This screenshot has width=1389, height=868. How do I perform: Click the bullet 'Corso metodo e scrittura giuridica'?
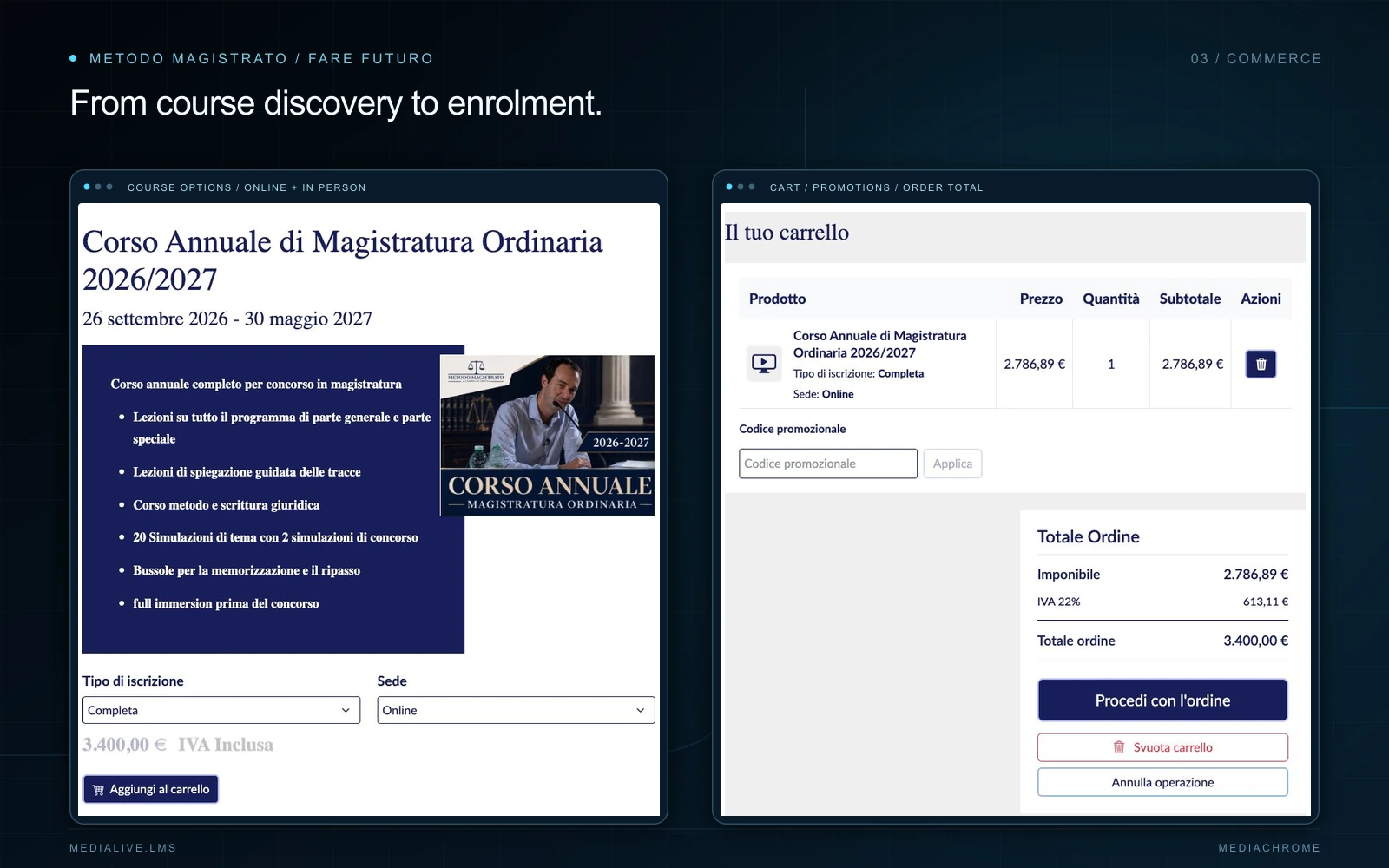tap(226, 505)
